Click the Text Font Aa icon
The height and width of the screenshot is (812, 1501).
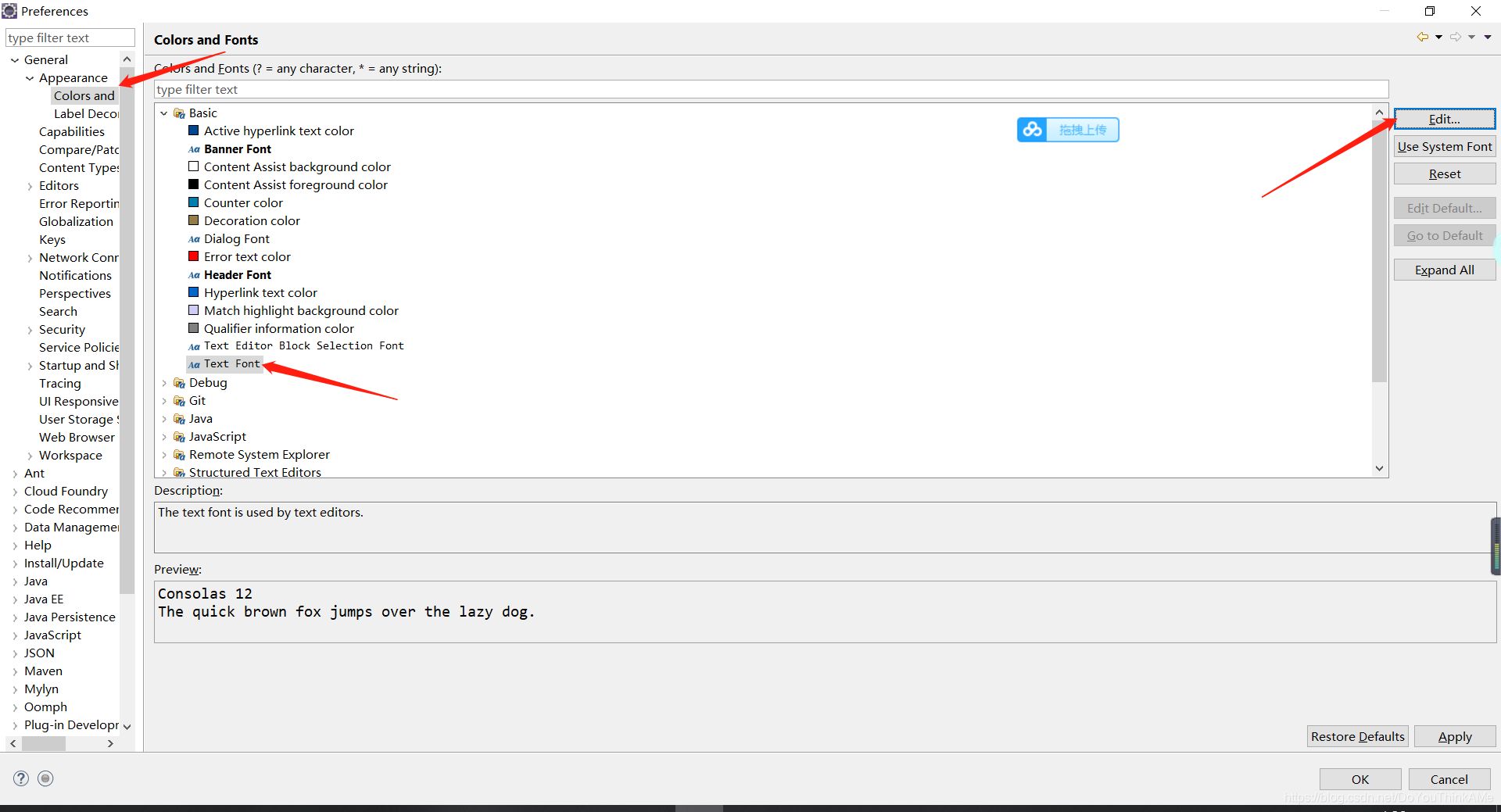click(x=194, y=364)
